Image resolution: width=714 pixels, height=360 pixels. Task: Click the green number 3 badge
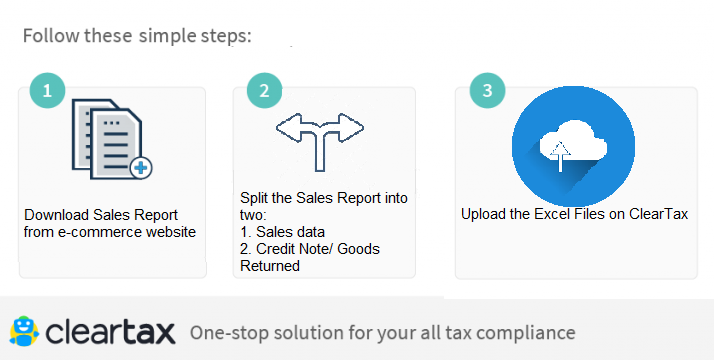coord(487,91)
